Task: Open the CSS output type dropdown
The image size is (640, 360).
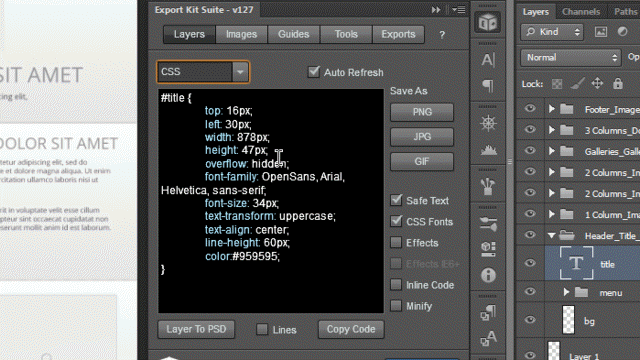Action: pyautogui.click(x=203, y=72)
